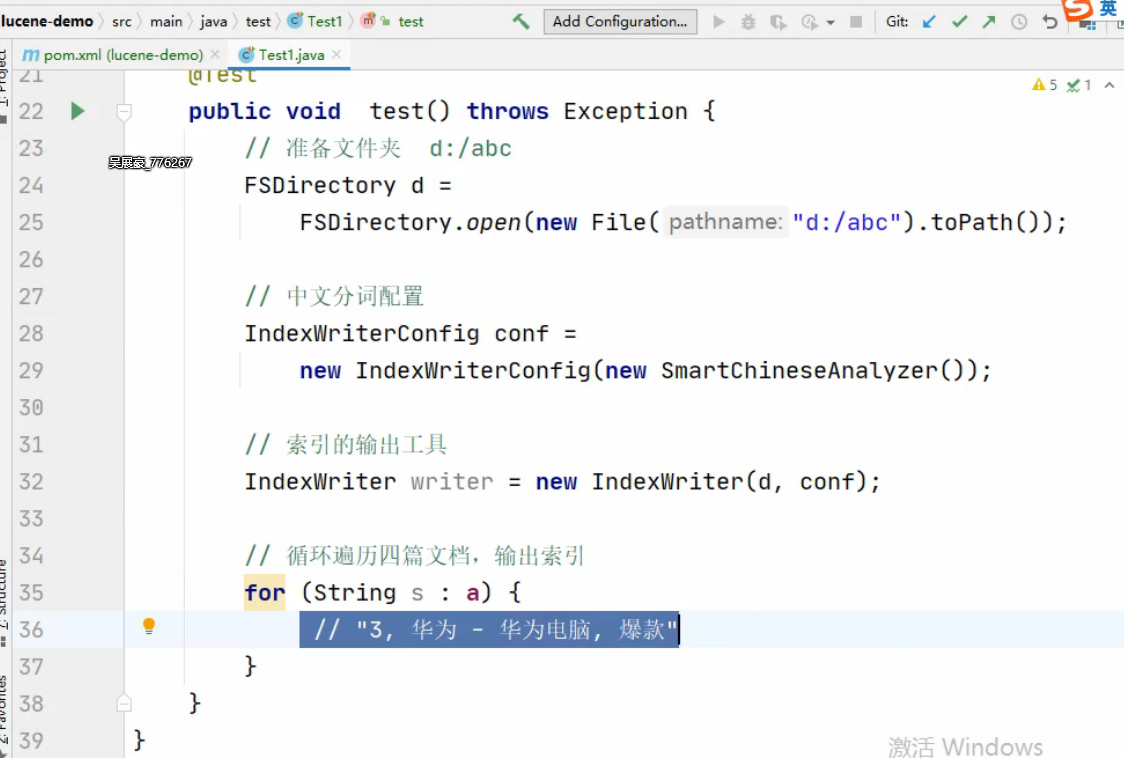Switch to pom.xml (lucene-demo) tab
Screen dimensions: 1124x758
[123, 55]
